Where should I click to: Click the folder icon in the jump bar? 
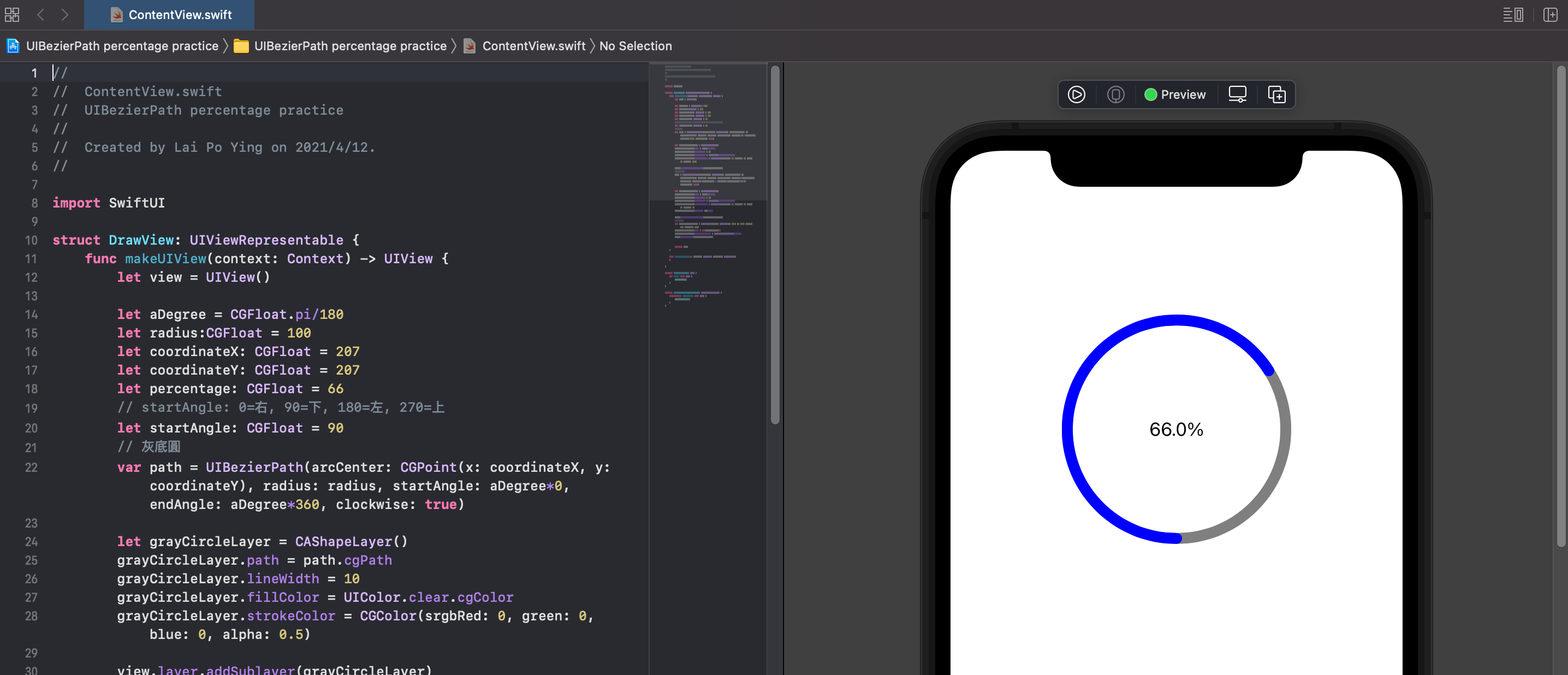pyautogui.click(x=240, y=46)
